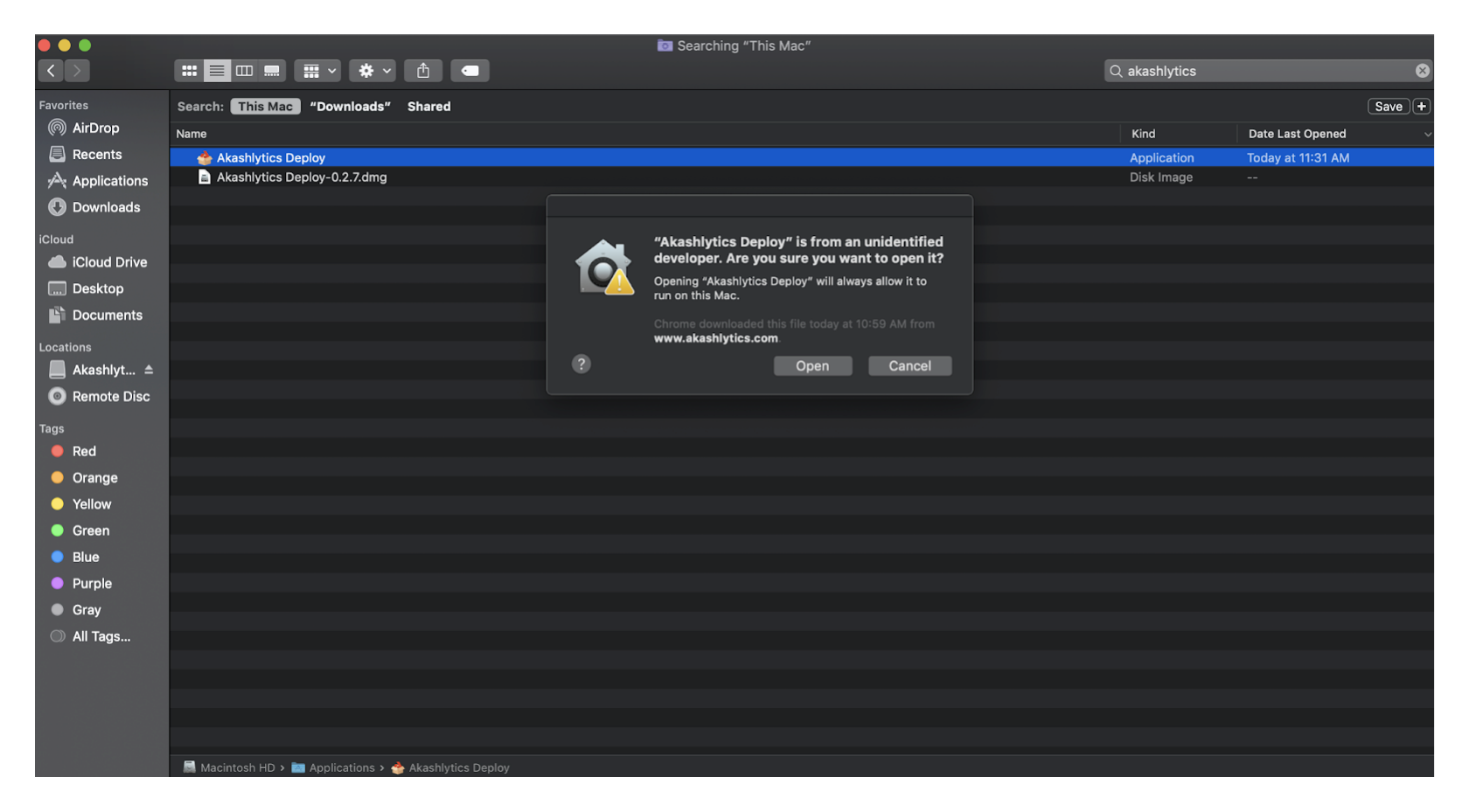
Task: Select the This Mac search scope
Action: coord(265,107)
